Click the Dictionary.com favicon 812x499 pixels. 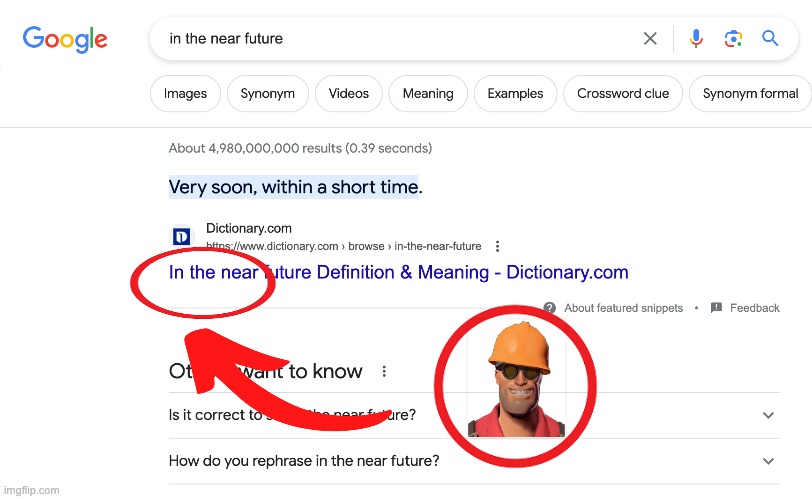click(x=181, y=237)
